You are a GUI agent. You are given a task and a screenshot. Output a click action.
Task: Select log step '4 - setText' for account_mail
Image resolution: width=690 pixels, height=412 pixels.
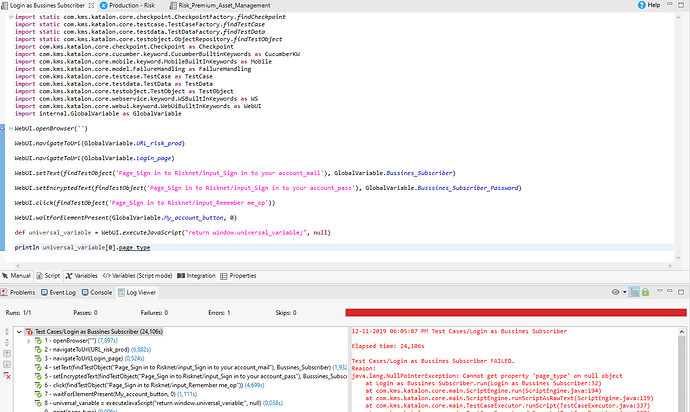(x=195, y=367)
